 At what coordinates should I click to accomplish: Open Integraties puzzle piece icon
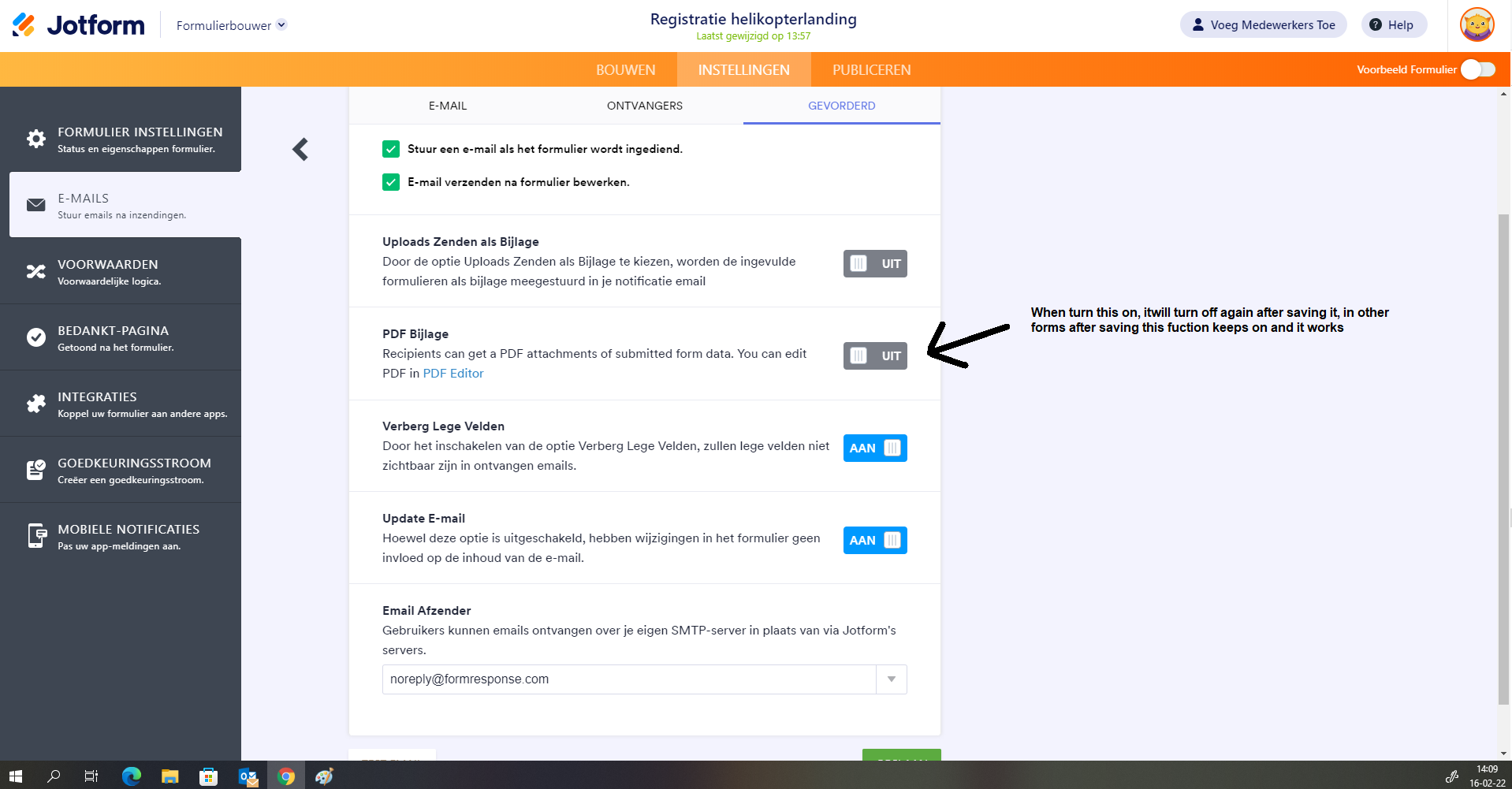pos(35,404)
